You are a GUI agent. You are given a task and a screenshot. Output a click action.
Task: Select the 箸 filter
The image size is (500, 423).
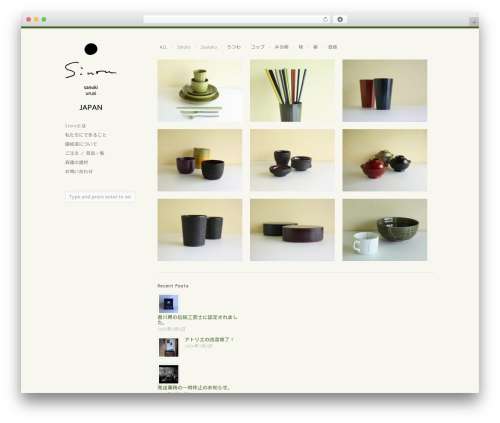(x=315, y=47)
